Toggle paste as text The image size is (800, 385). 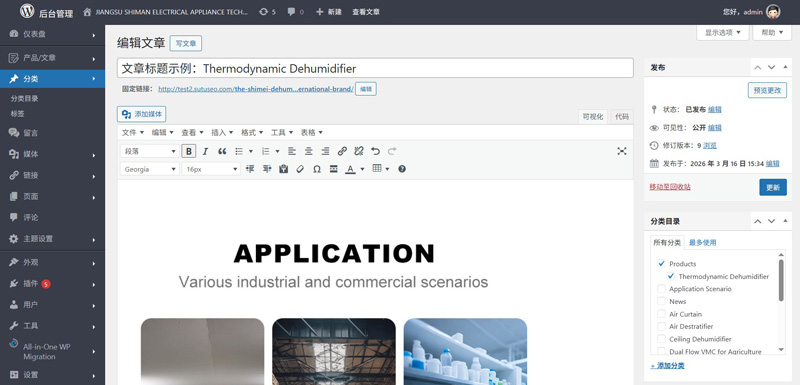[x=284, y=169]
